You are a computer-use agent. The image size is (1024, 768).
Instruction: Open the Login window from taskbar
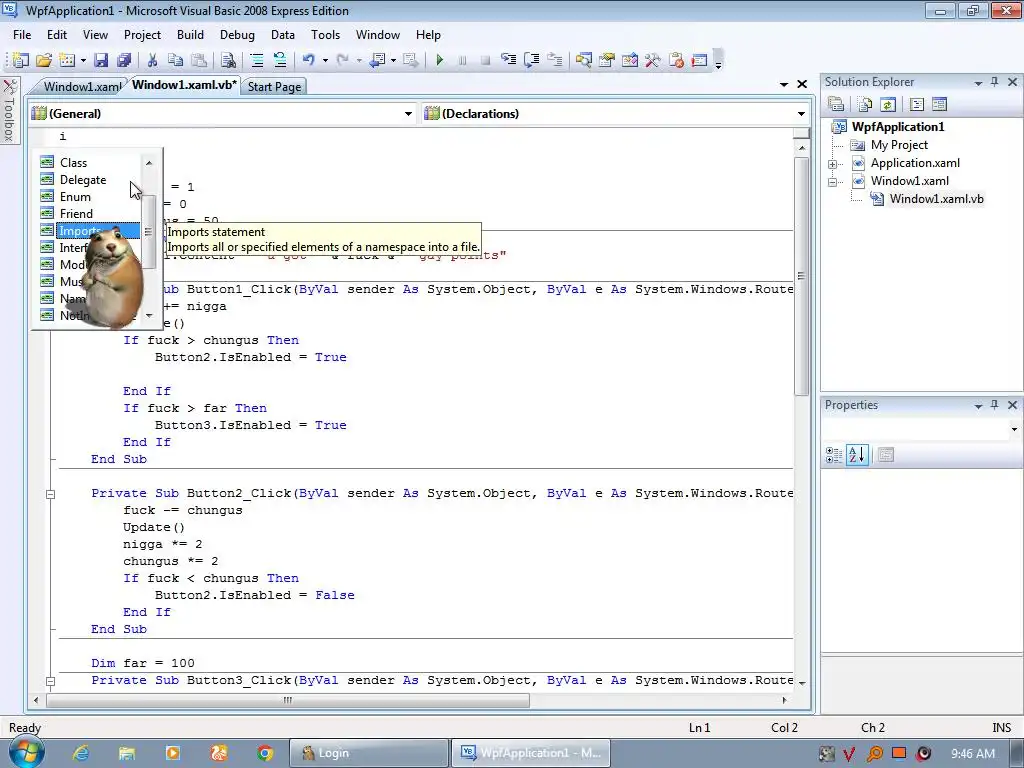(x=368, y=753)
